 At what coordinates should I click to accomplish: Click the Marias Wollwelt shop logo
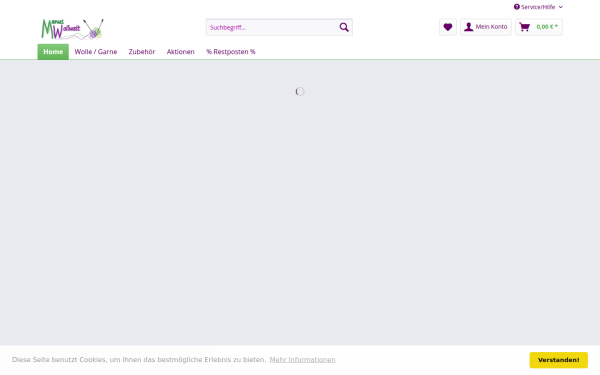tap(72, 29)
